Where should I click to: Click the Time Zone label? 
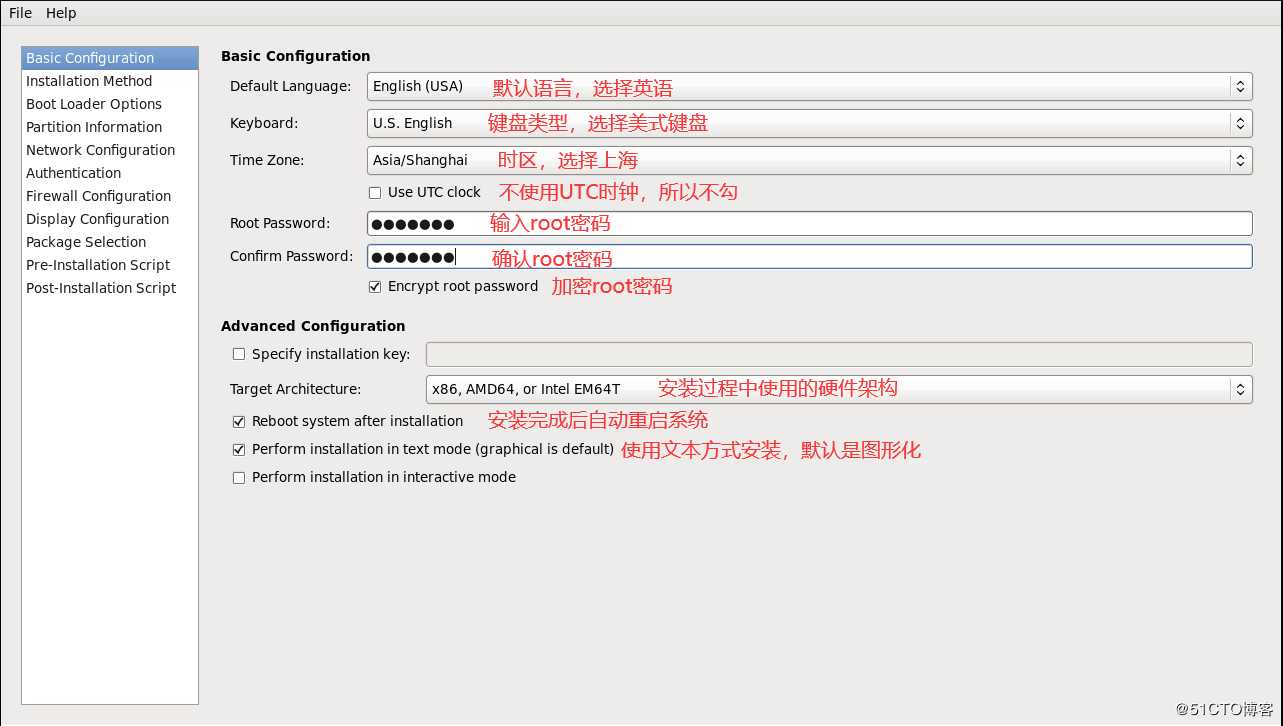coord(267,160)
